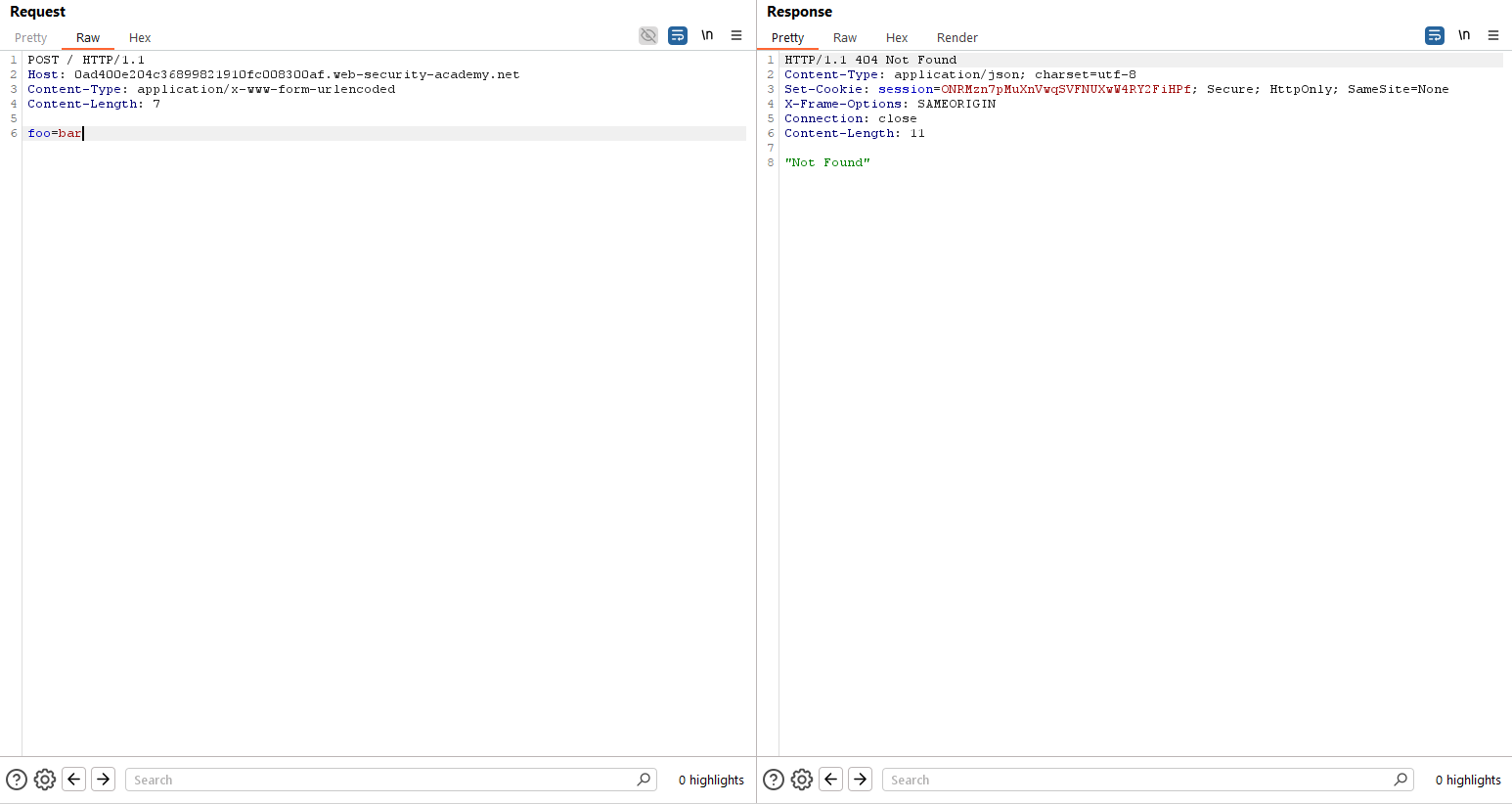This screenshot has width=1512, height=804.
Task: Open Response panel hamburger options menu
Action: click(1493, 36)
